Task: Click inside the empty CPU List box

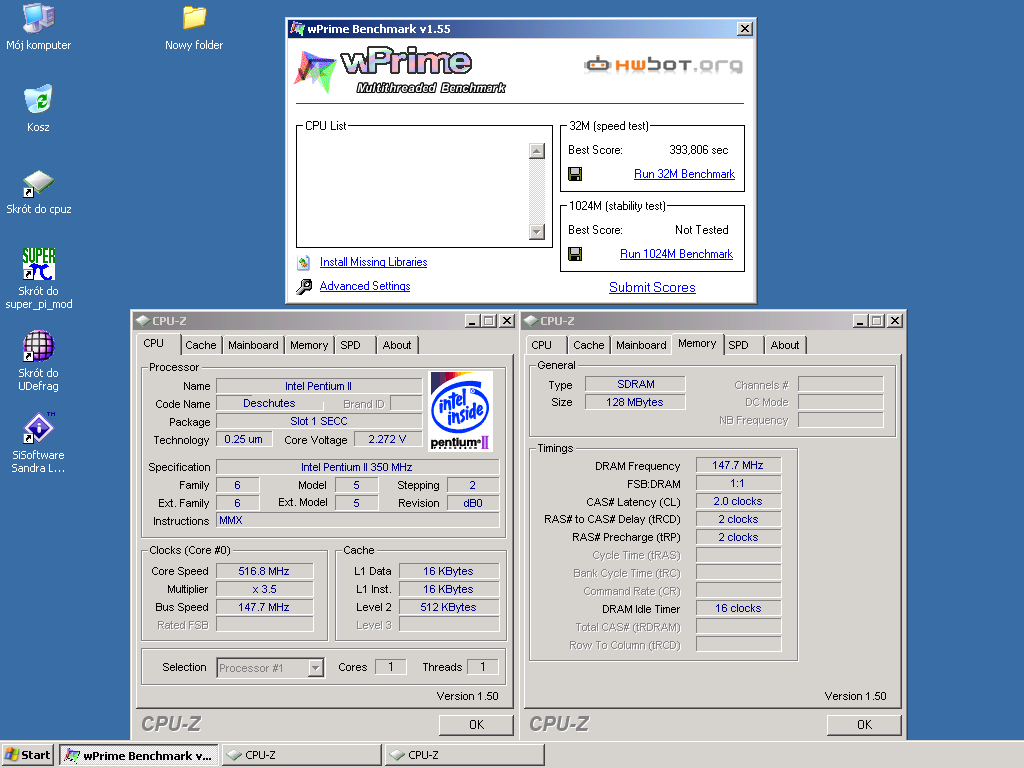Action: point(413,191)
